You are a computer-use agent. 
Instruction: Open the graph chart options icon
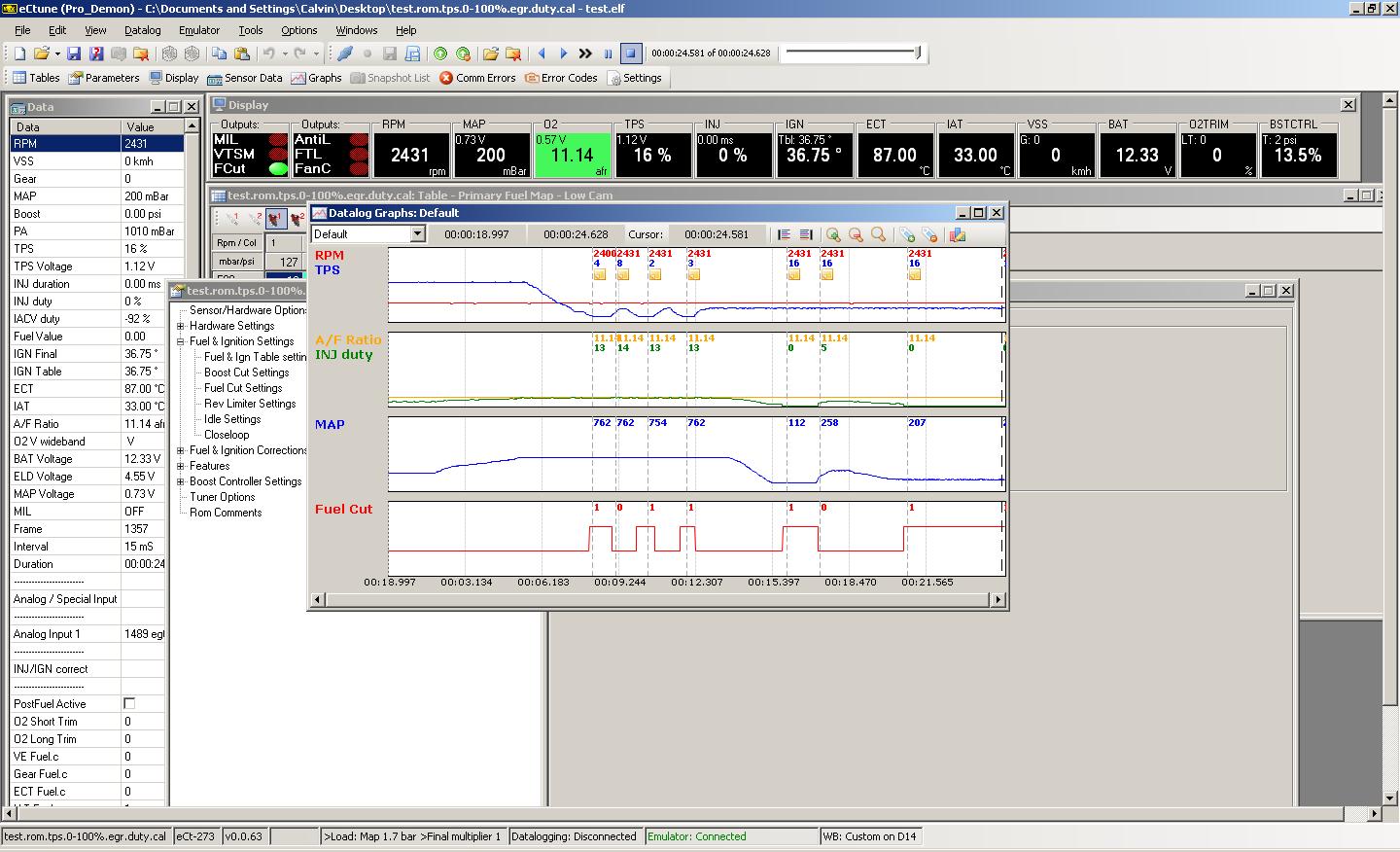point(958,234)
